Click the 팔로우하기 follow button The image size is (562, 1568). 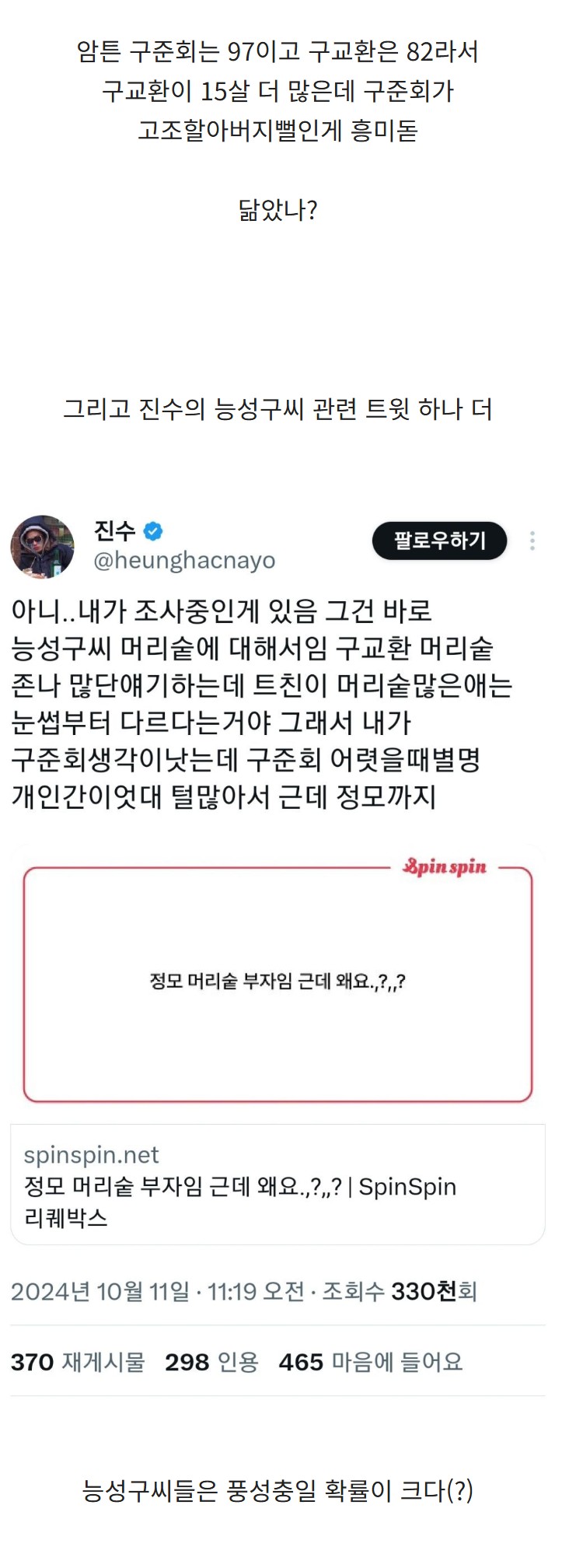(439, 541)
